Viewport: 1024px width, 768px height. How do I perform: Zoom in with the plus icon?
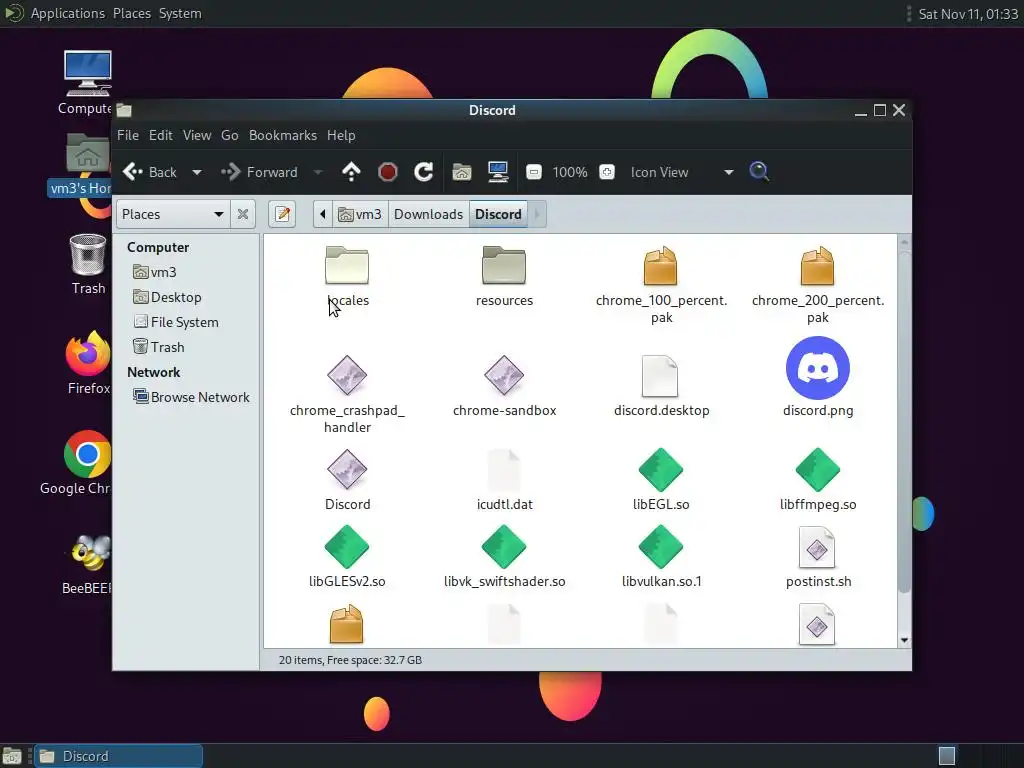pyautogui.click(x=607, y=172)
